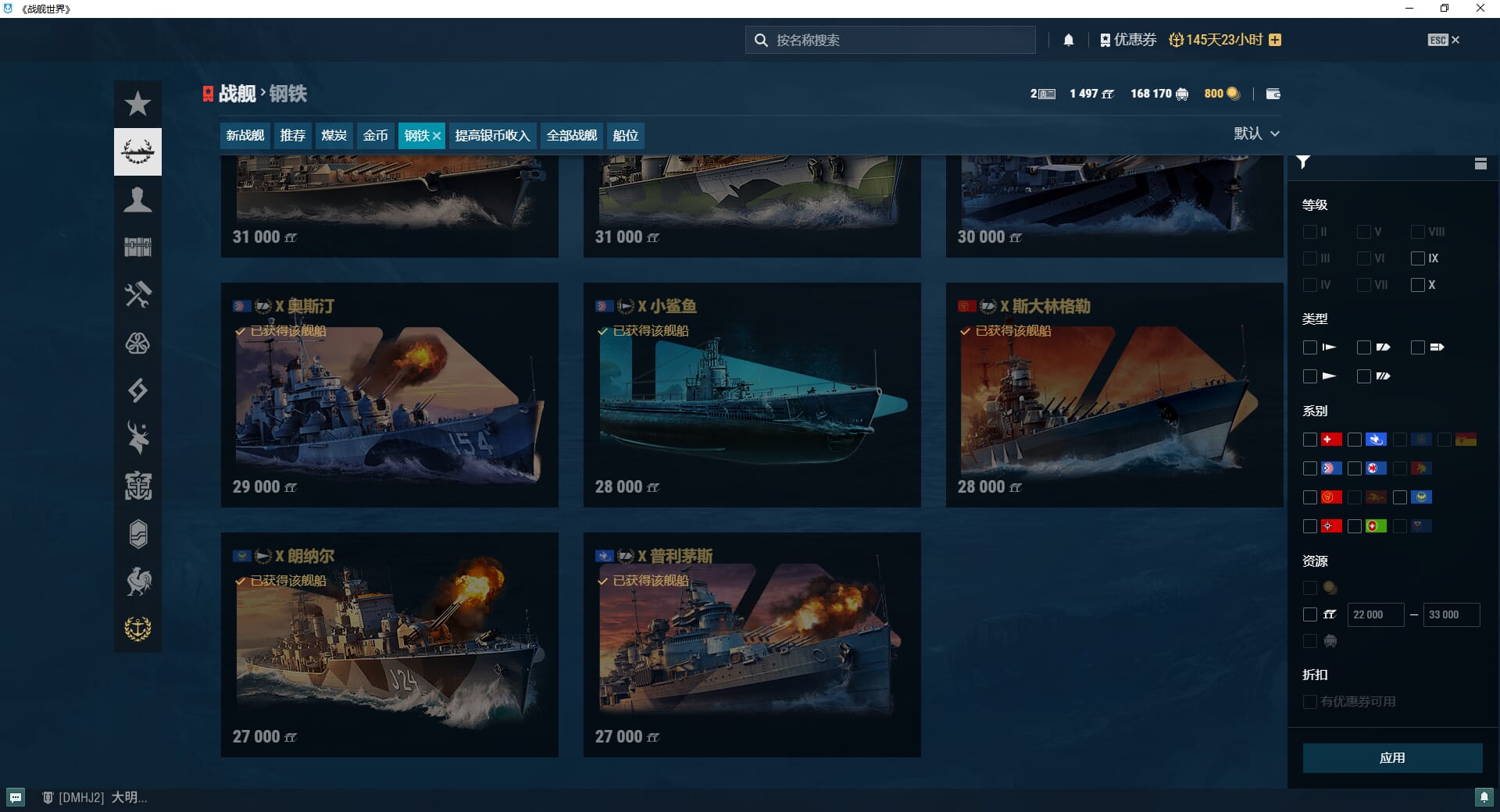Open the 优惠券 coupons link
Viewport: 1500px width, 812px height.
tap(1128, 40)
